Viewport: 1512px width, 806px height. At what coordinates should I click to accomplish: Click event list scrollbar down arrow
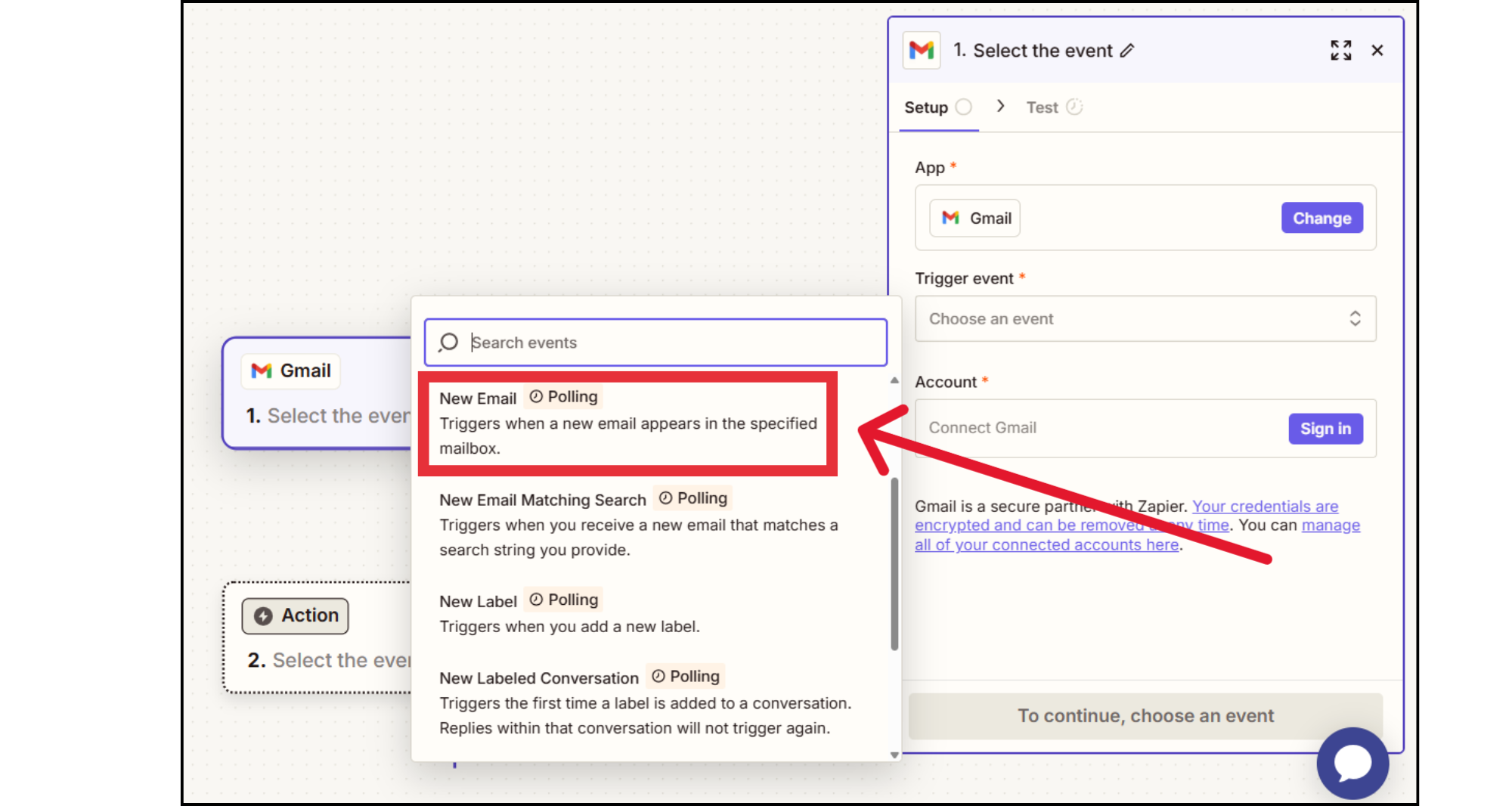click(x=894, y=755)
